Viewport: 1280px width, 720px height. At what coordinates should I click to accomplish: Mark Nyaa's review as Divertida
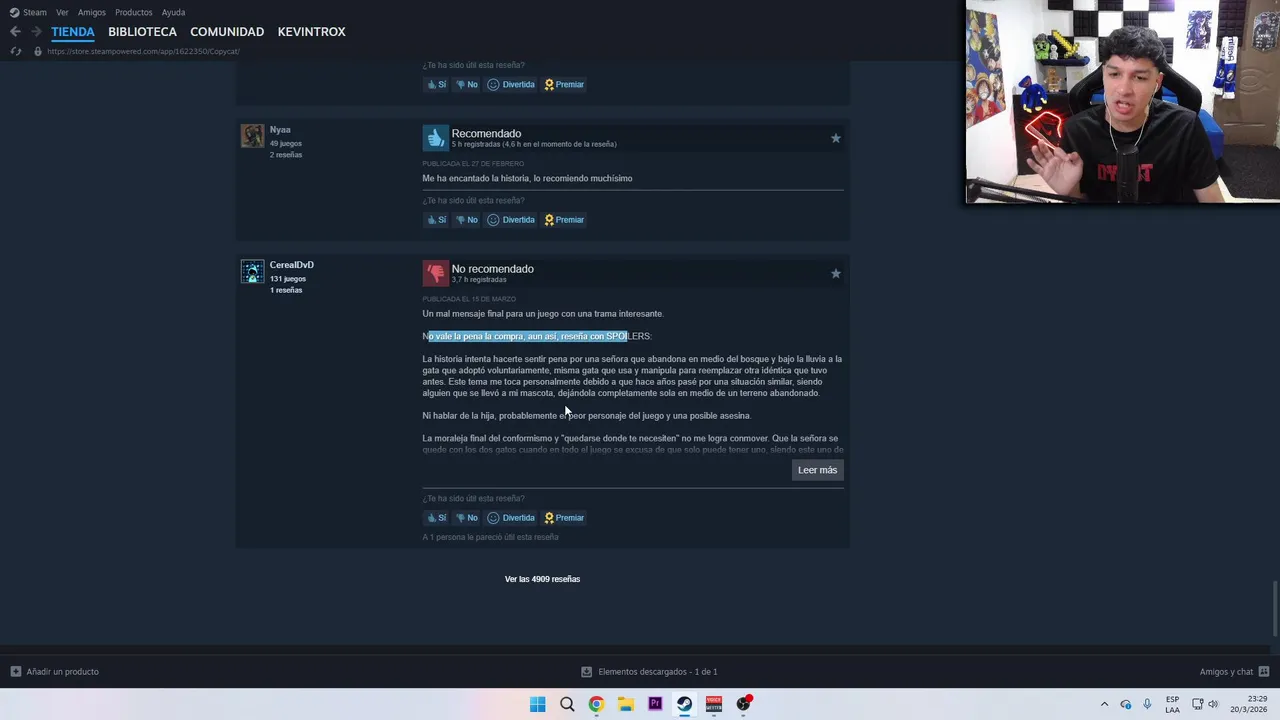point(511,220)
